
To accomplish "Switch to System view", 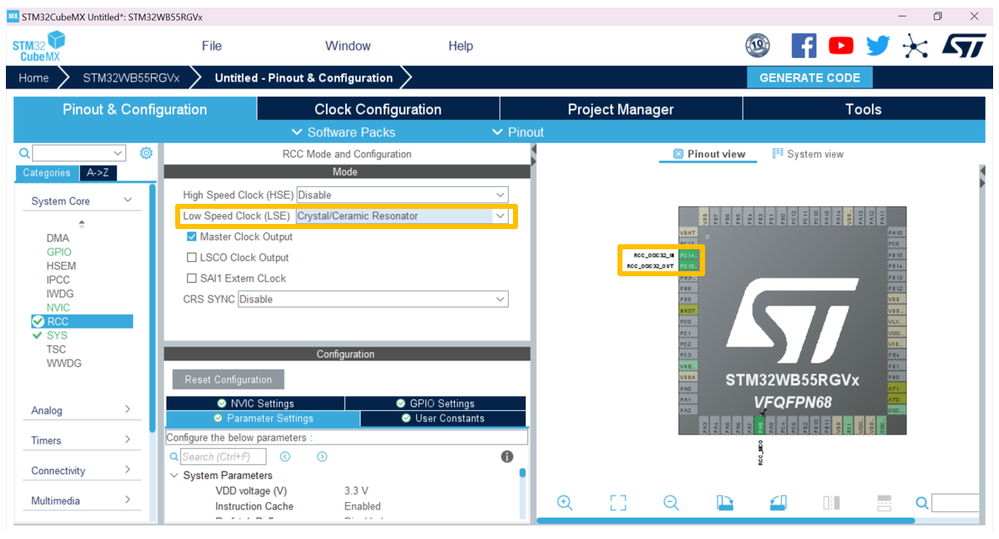I will 808,154.
